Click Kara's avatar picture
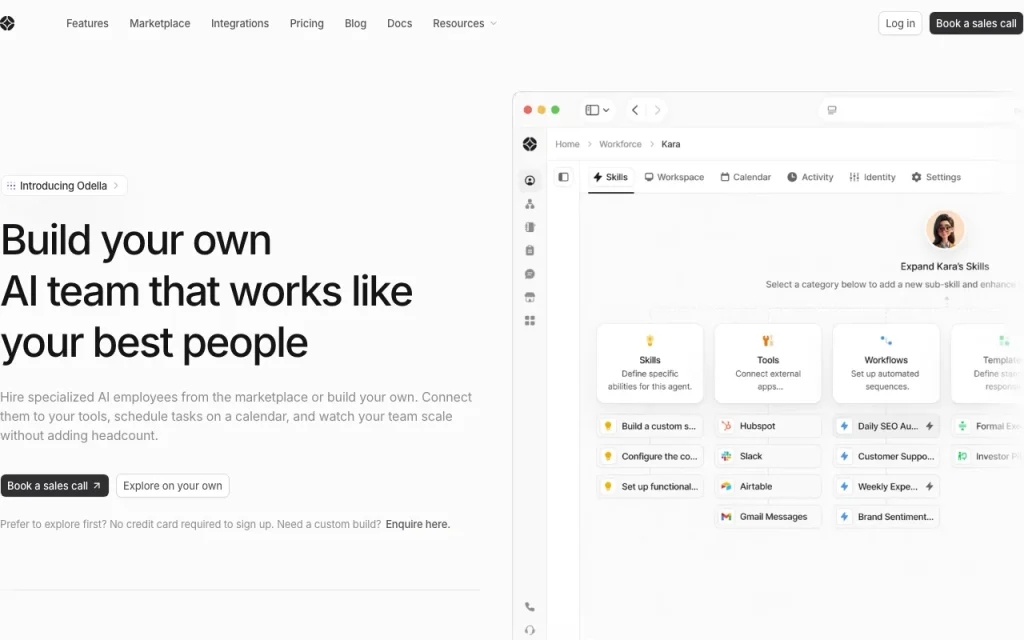Viewport: 1024px width, 640px height. pos(944,230)
